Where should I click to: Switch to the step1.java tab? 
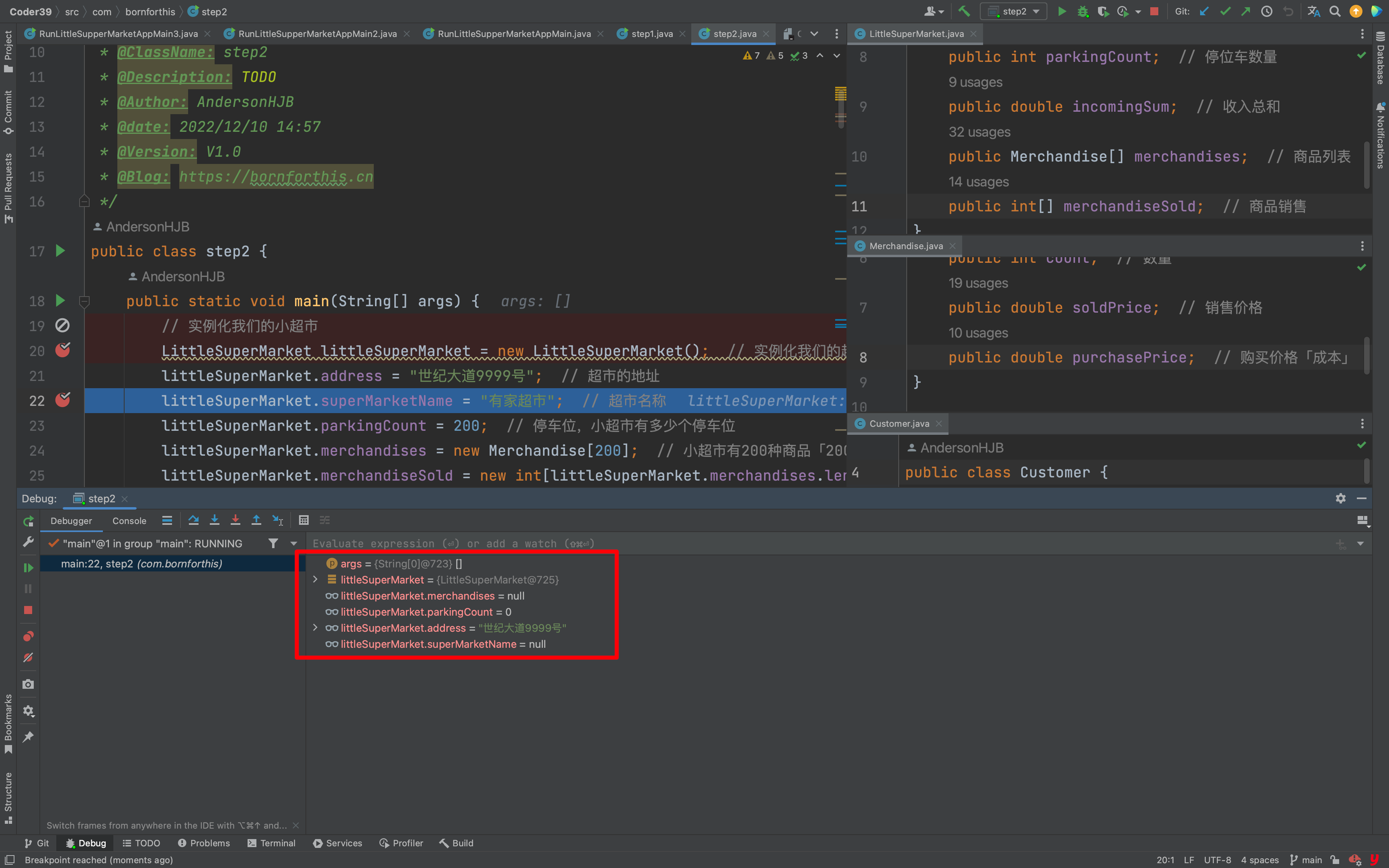(651, 34)
